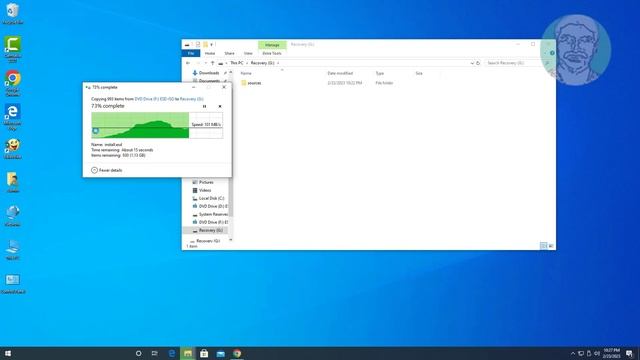Open Videos in the navigation pane

click(205, 191)
